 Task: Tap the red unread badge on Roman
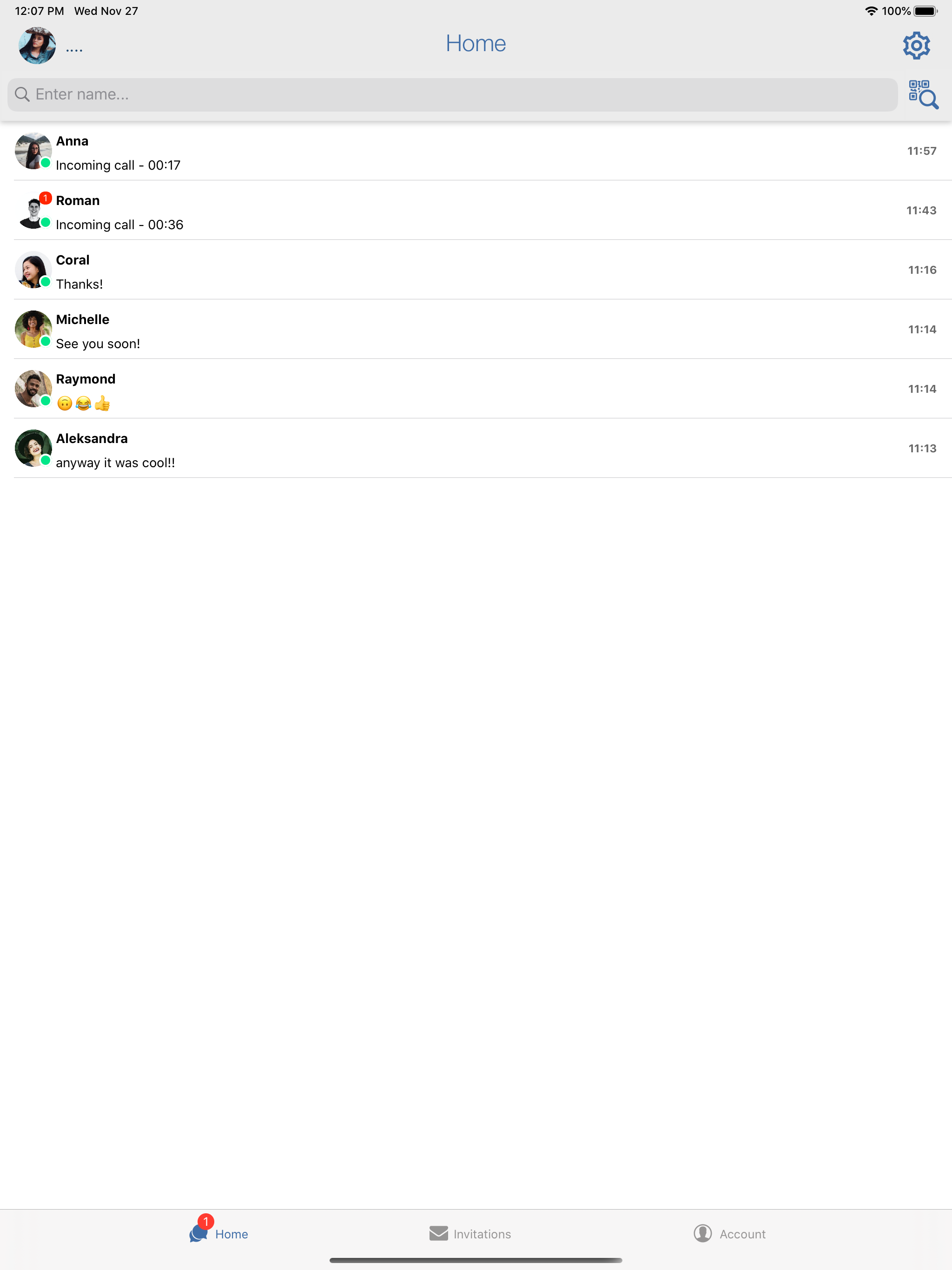[46, 198]
